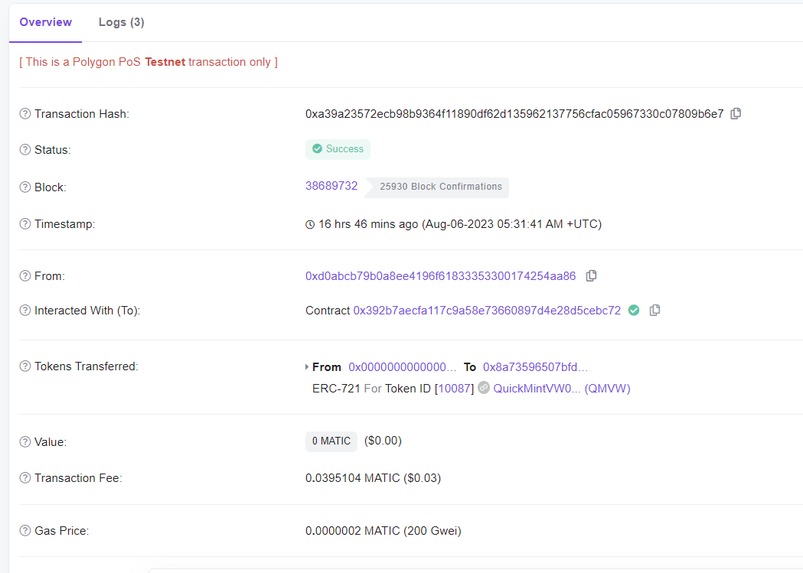
Task: Open block 38689732
Action: tap(331, 186)
